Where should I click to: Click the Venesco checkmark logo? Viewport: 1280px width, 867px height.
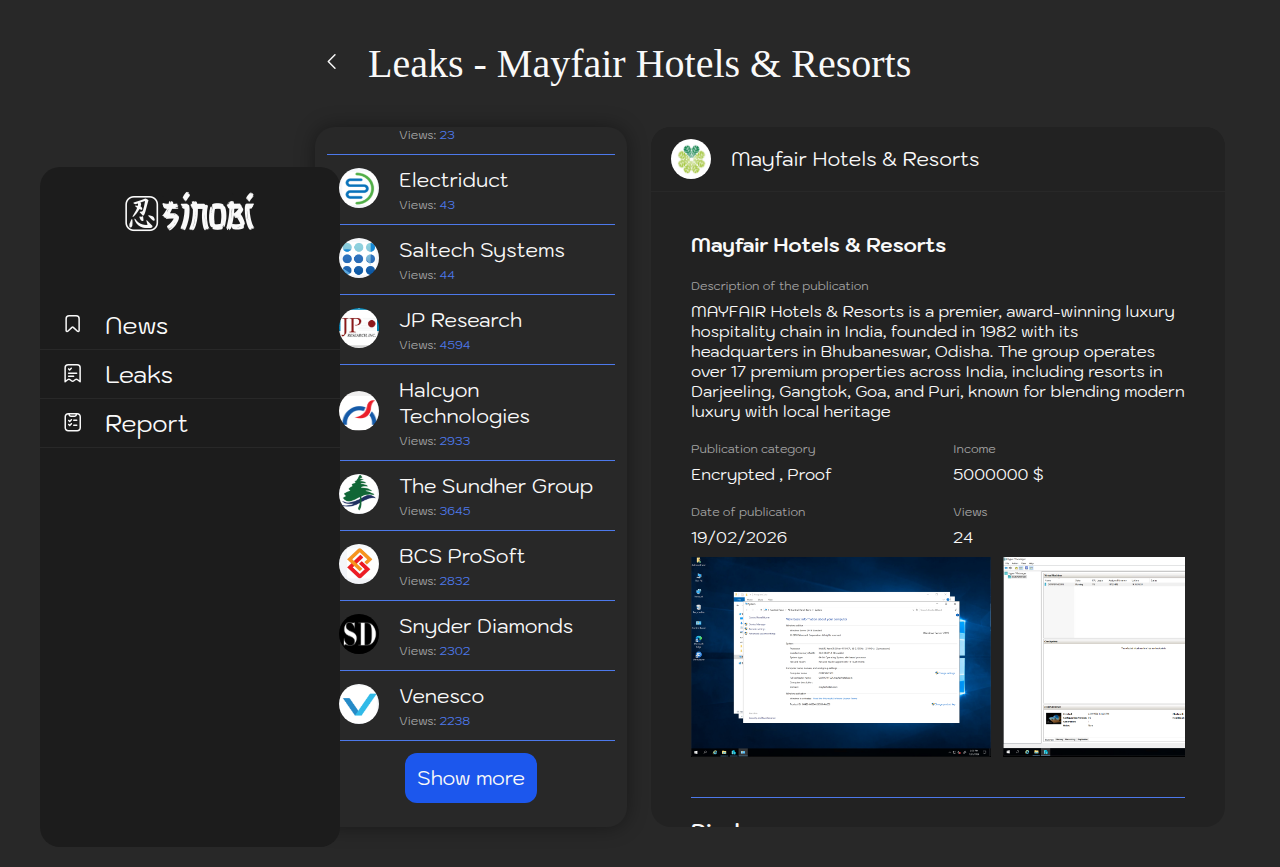pyautogui.click(x=359, y=704)
